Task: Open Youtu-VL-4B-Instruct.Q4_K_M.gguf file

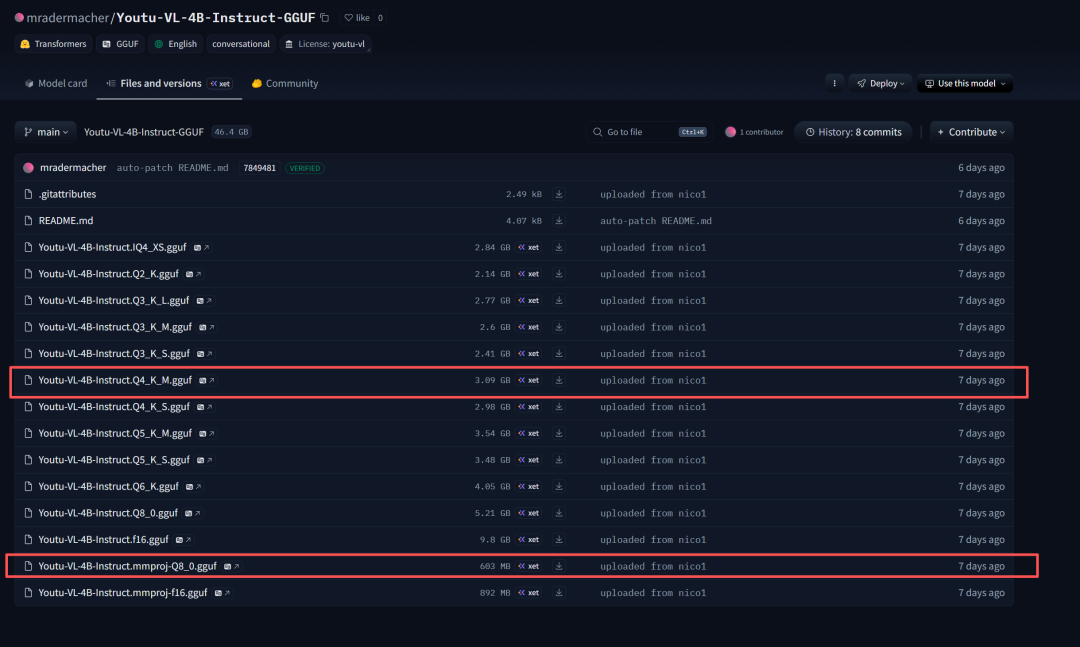Action: click(x=115, y=380)
